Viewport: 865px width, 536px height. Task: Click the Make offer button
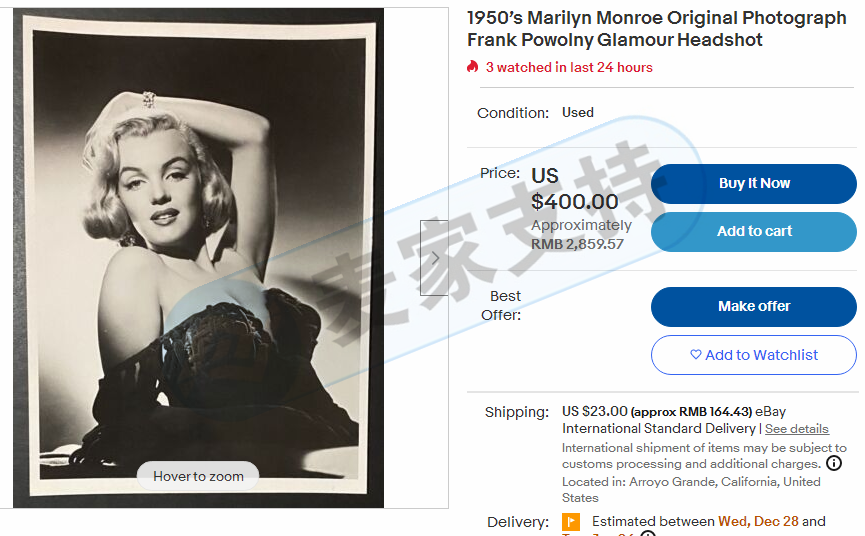point(754,307)
